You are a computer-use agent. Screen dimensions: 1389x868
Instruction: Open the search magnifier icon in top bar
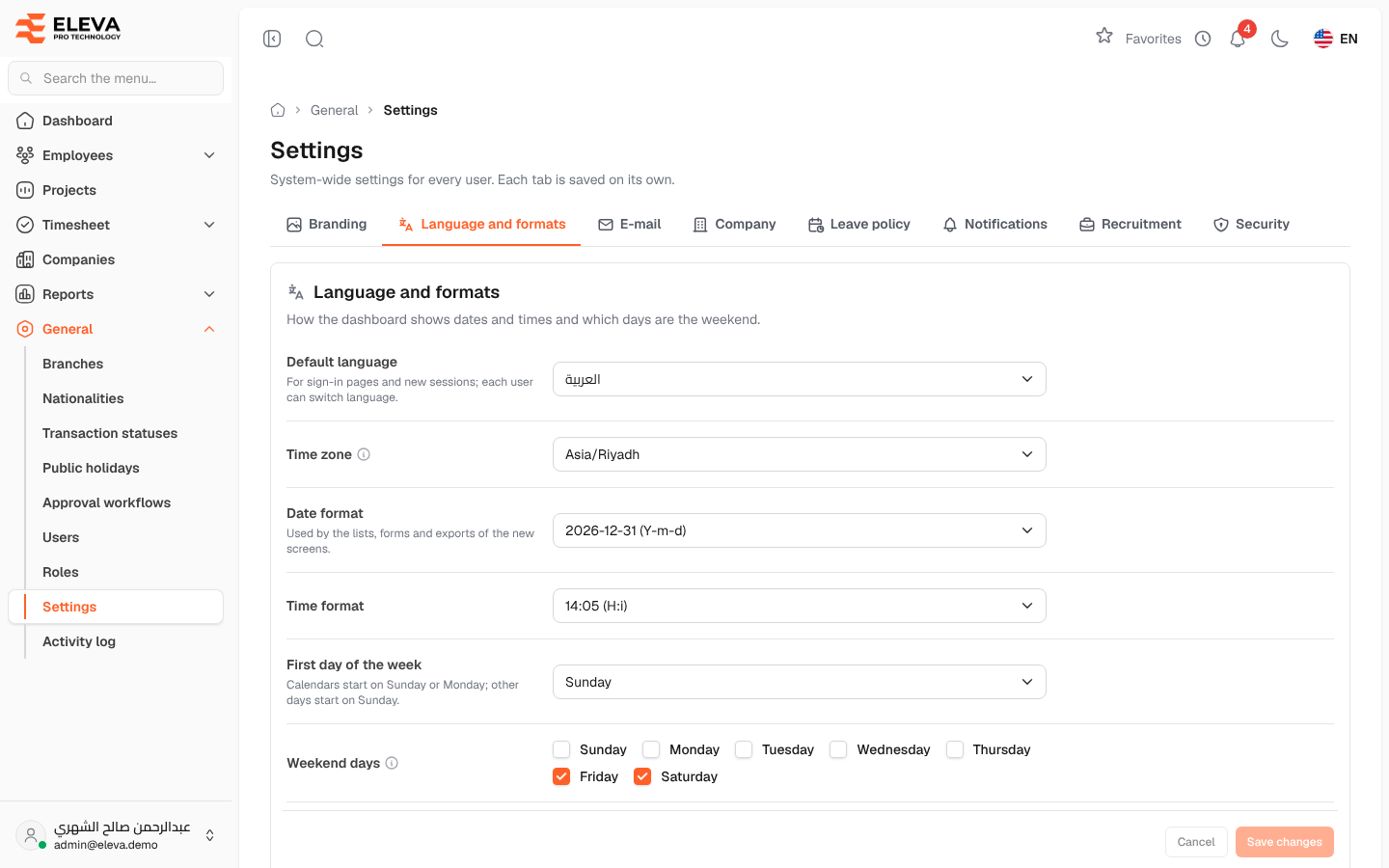314,39
